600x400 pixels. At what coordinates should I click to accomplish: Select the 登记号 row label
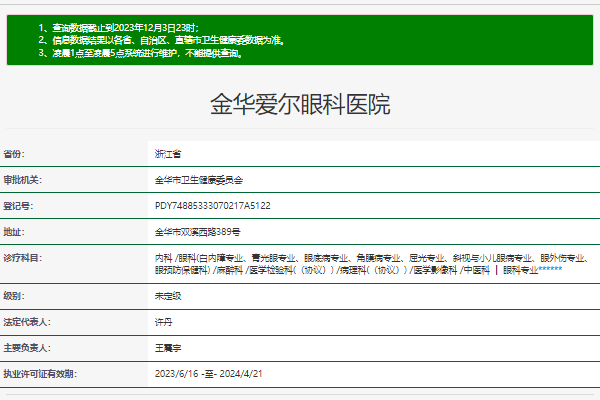pos(18,206)
